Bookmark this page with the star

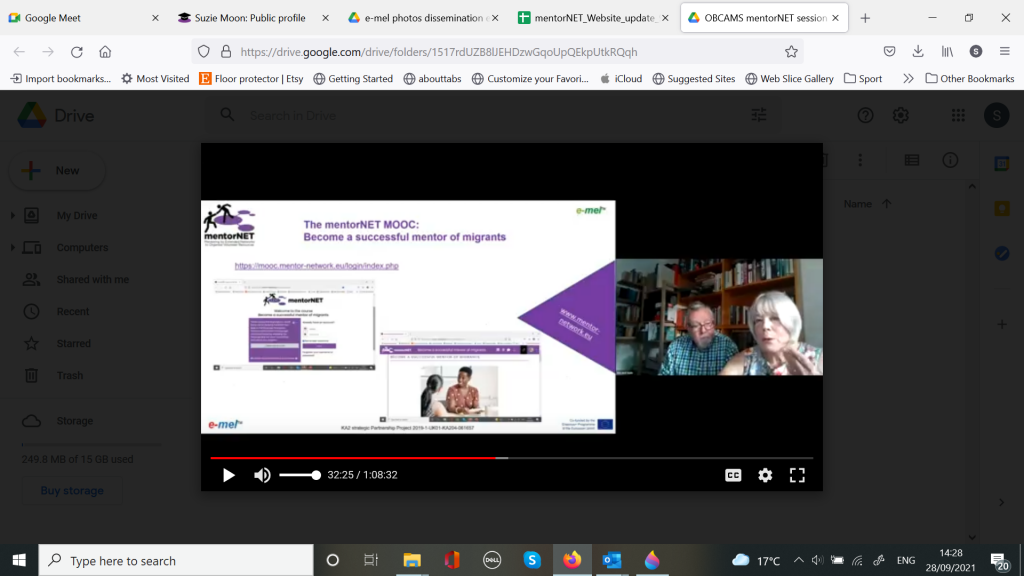click(792, 52)
